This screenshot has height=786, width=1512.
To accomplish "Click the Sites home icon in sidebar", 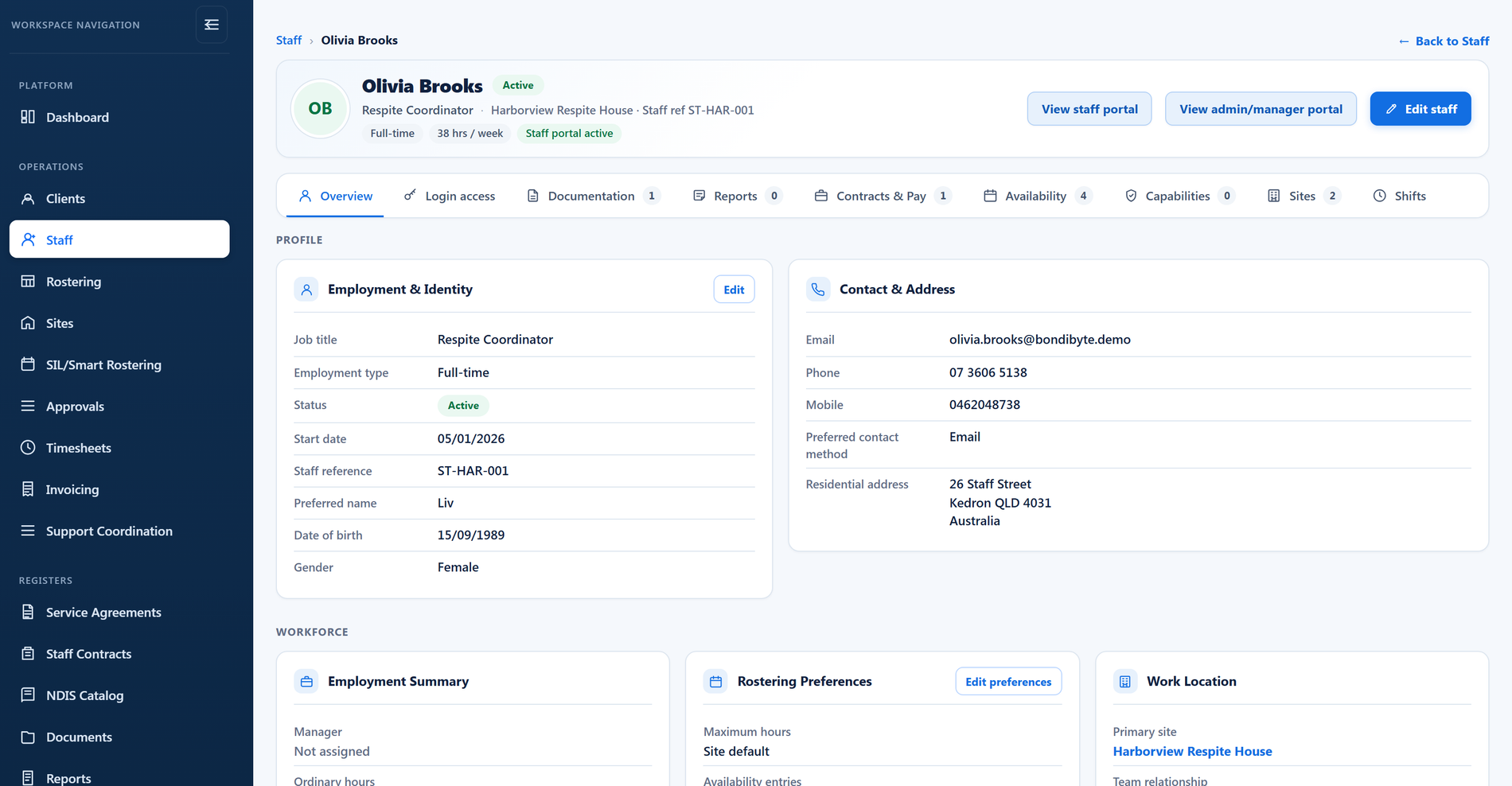I will (28, 323).
